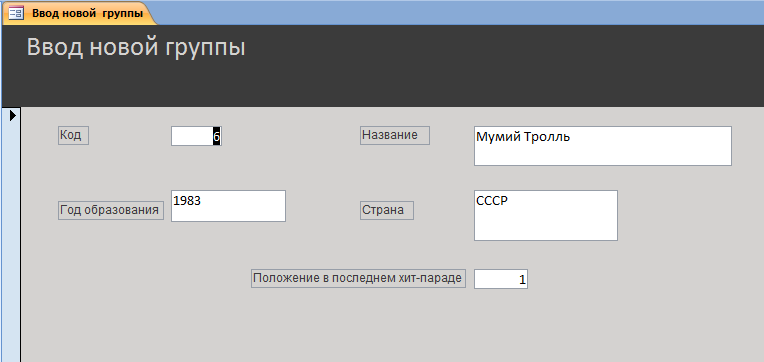Image resolution: width=764 pixels, height=362 pixels.
Task: Click the record selector arrow
Action: [x=13, y=115]
